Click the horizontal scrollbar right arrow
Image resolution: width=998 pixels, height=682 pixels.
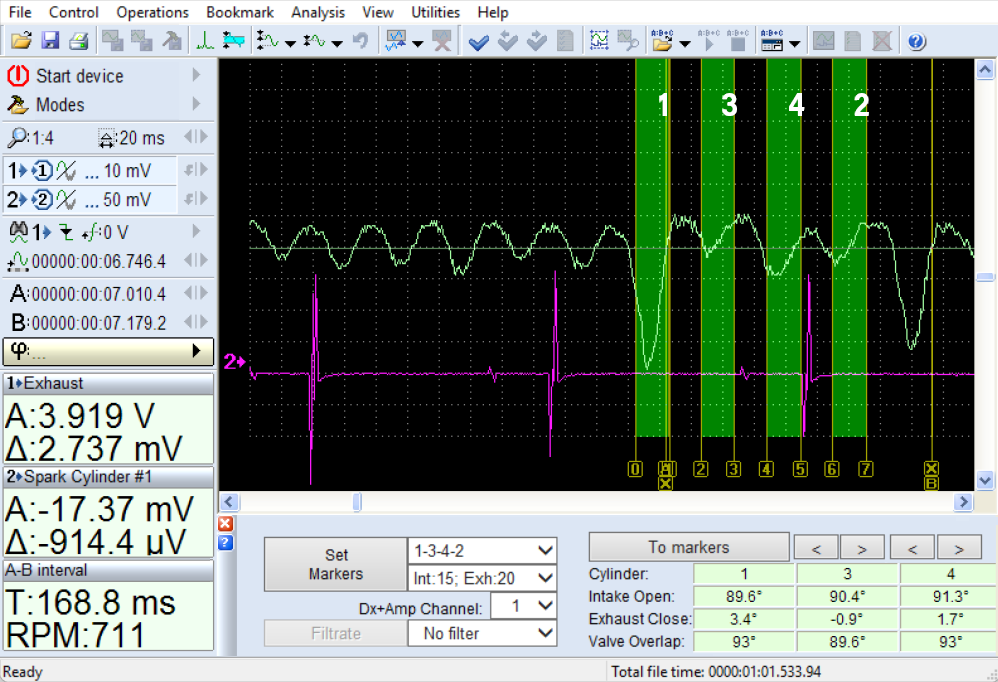(x=963, y=502)
